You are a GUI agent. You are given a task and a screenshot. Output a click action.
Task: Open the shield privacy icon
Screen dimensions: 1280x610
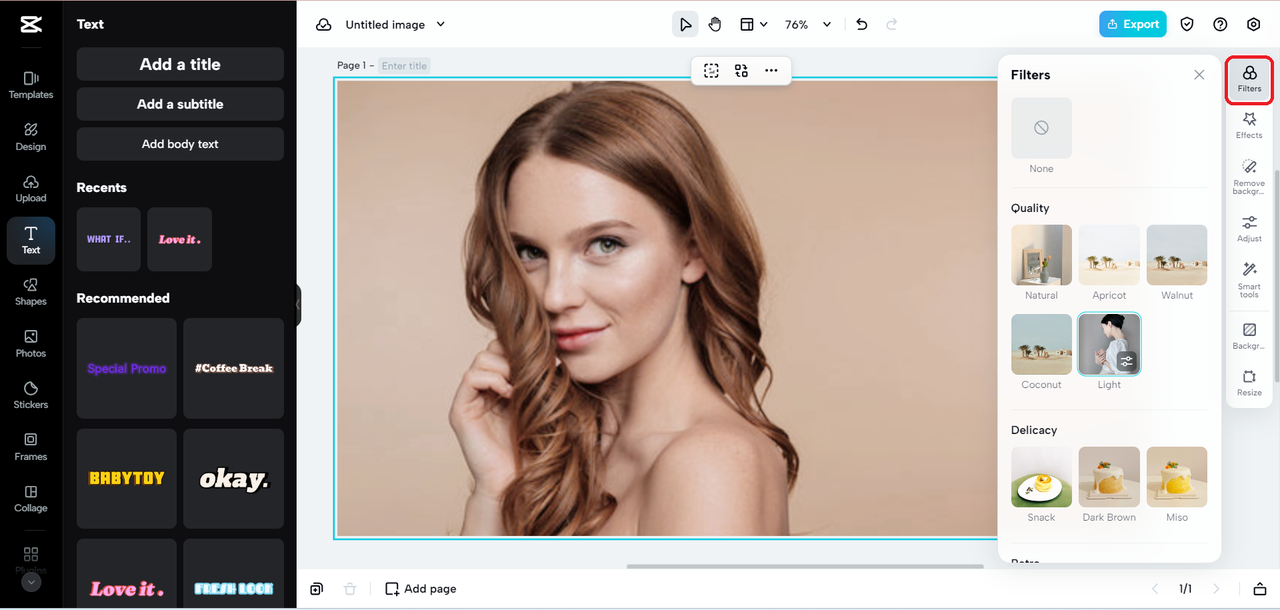tap(1187, 25)
